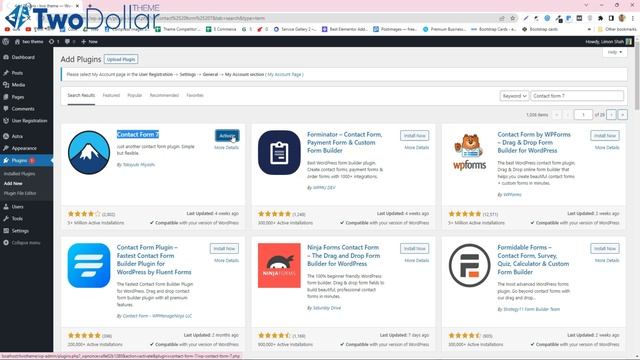This screenshot has width=640, height=360.
Task: Install Contact Form by WPForms
Action: 605,136
